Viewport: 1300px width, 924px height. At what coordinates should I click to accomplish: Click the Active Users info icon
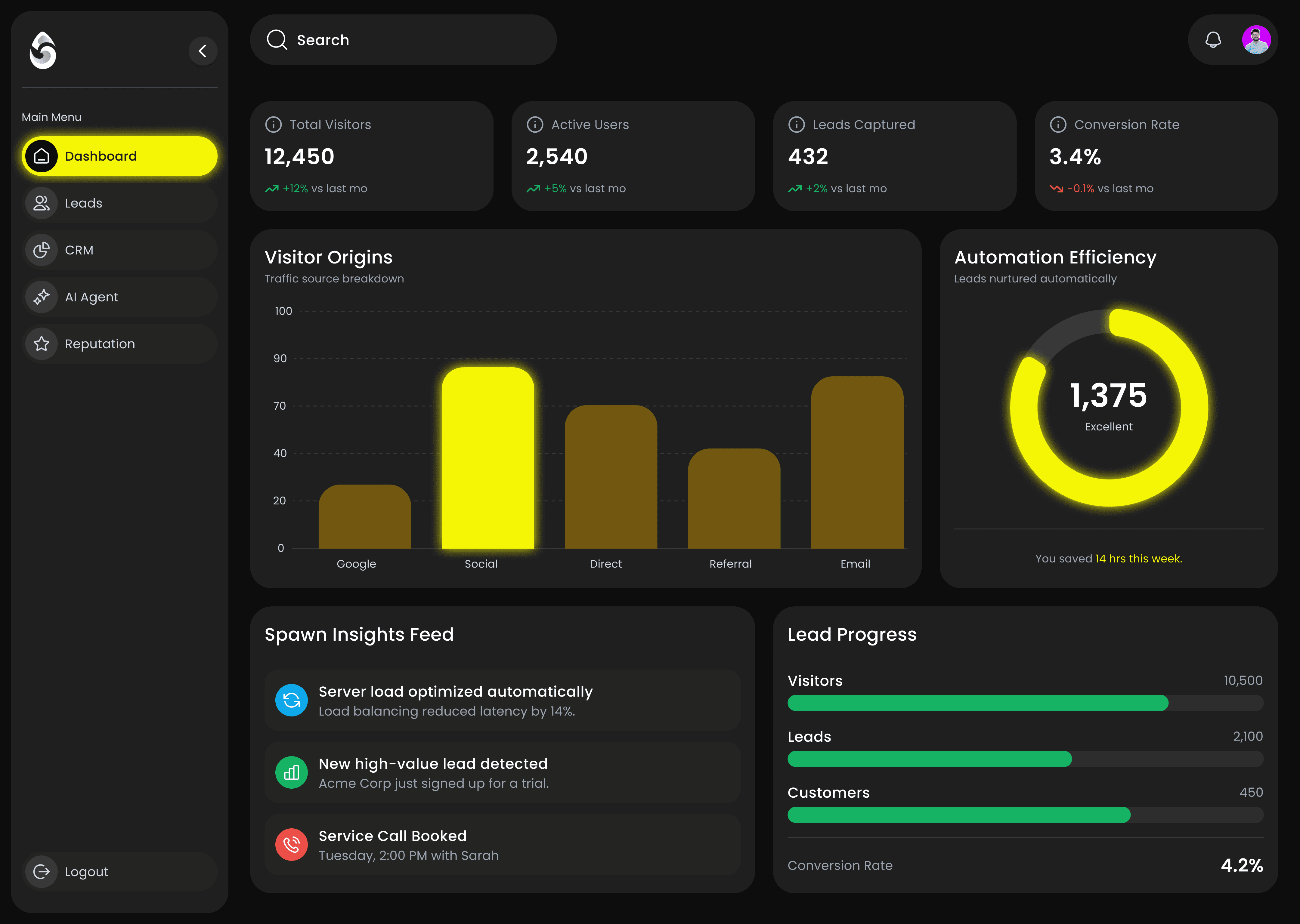coord(534,125)
